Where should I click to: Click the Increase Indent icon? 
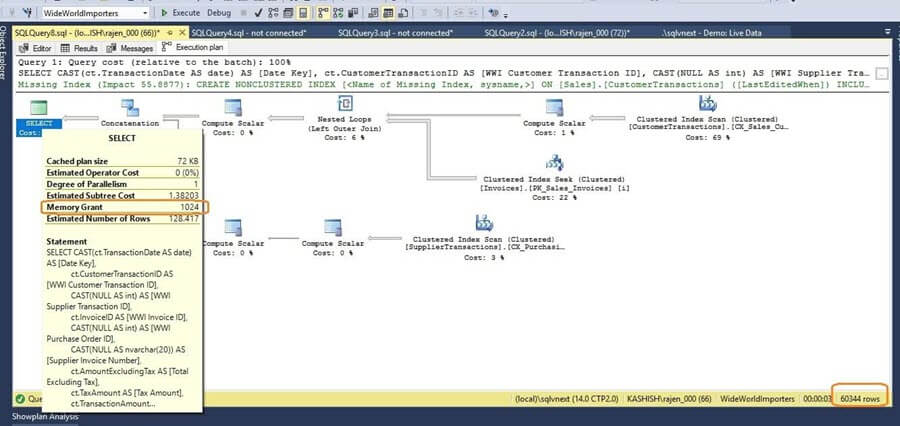pos(473,13)
